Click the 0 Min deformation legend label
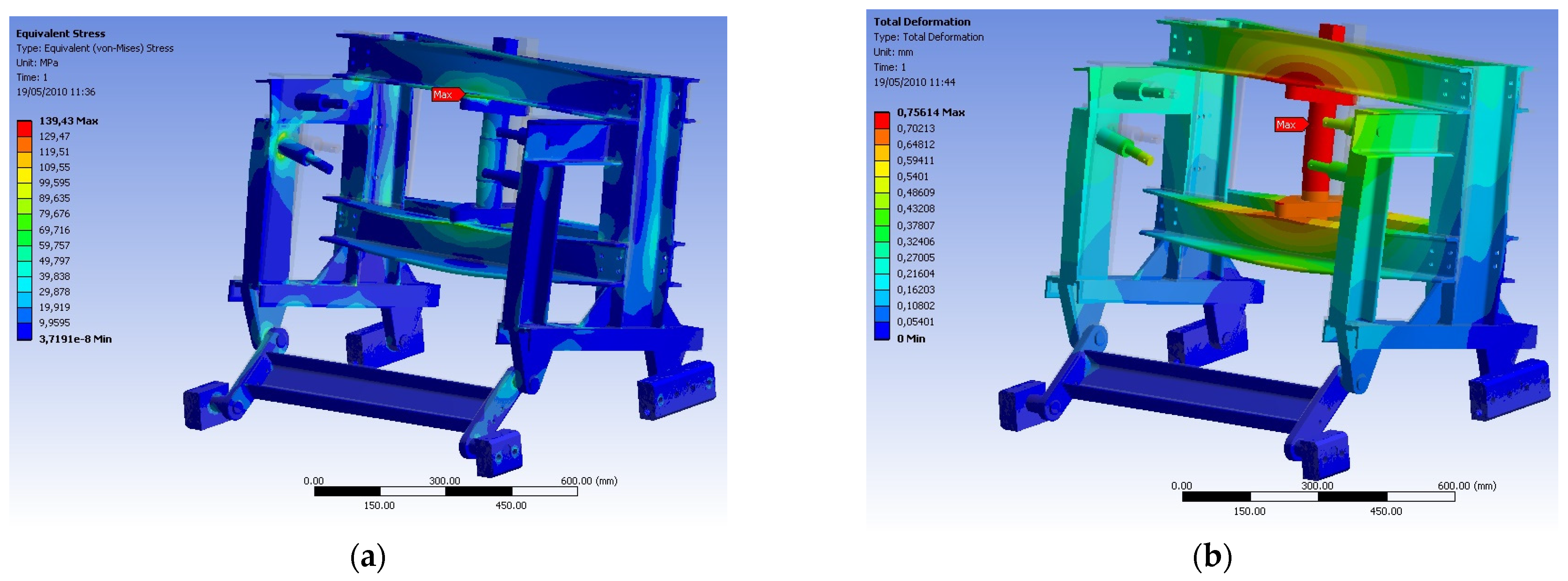 click(x=910, y=339)
